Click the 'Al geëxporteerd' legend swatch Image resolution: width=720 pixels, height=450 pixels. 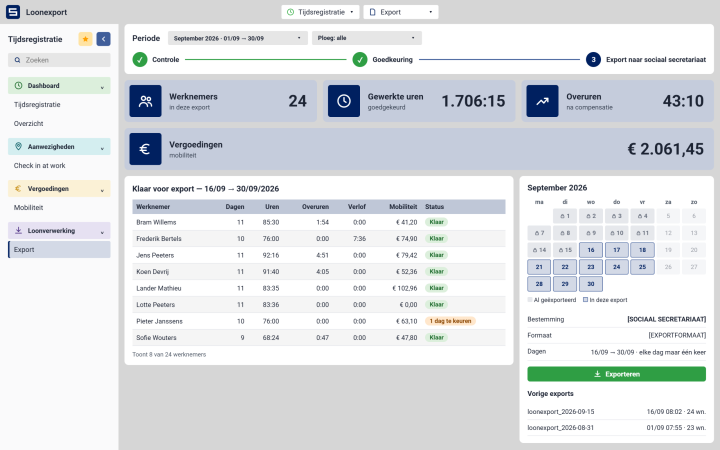(x=530, y=300)
